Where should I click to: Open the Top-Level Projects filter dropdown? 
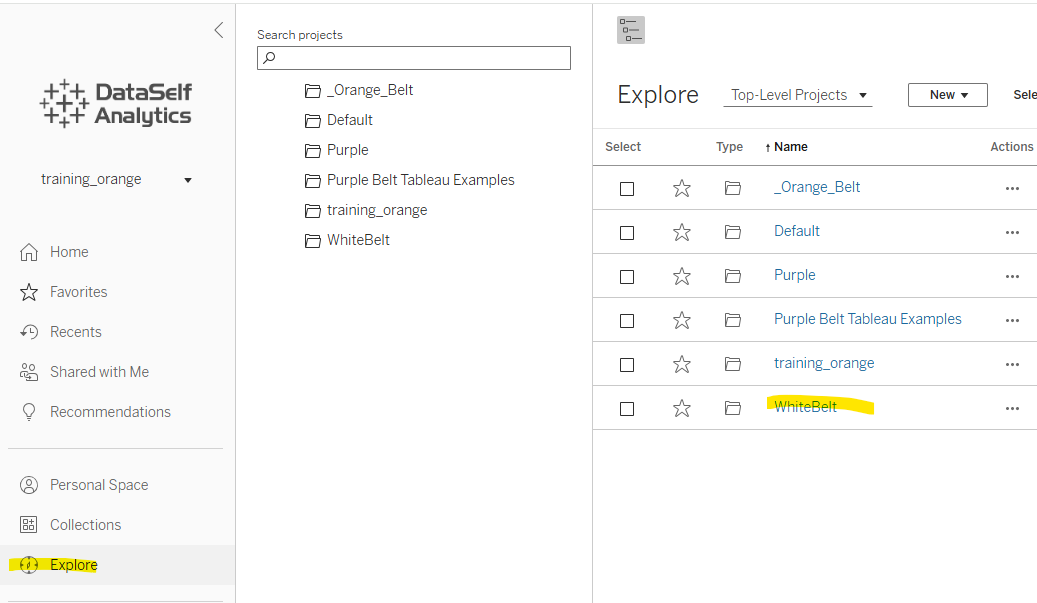tap(798, 95)
